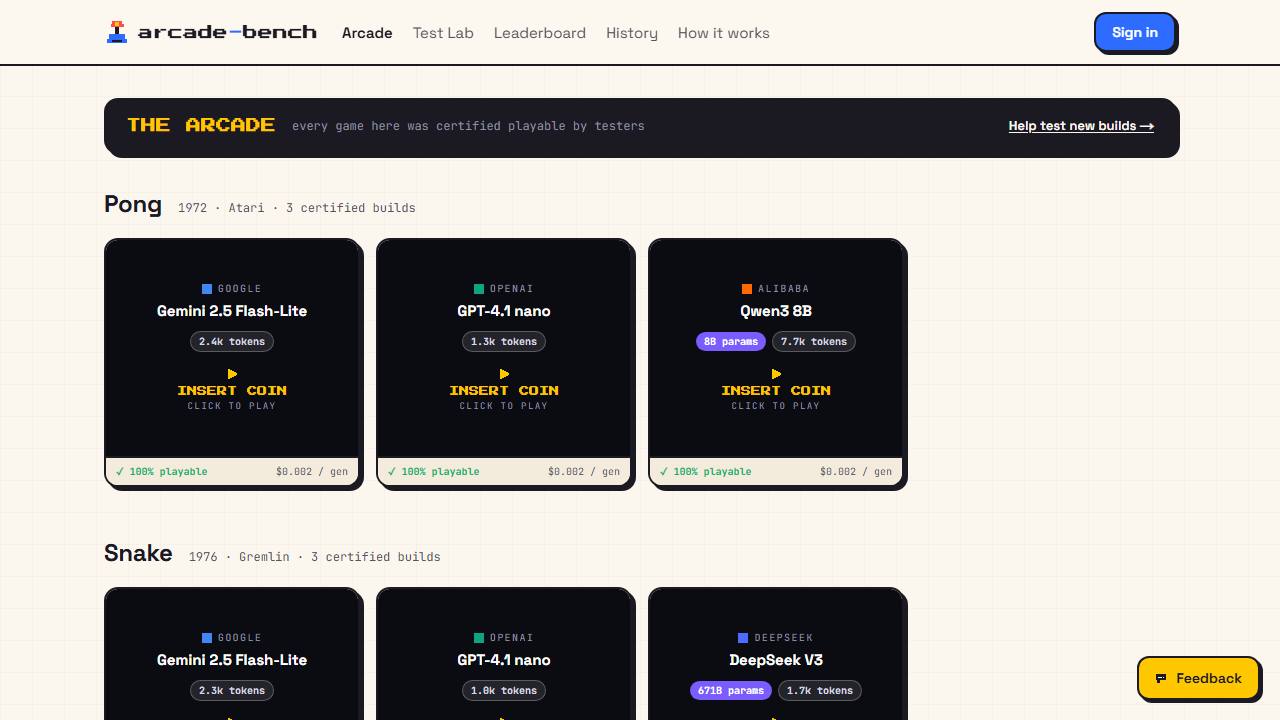This screenshot has width=1280, height=720.
Task: Click INSERT COIN on Pong's GPT-4.1 nano card
Action: click(504, 390)
